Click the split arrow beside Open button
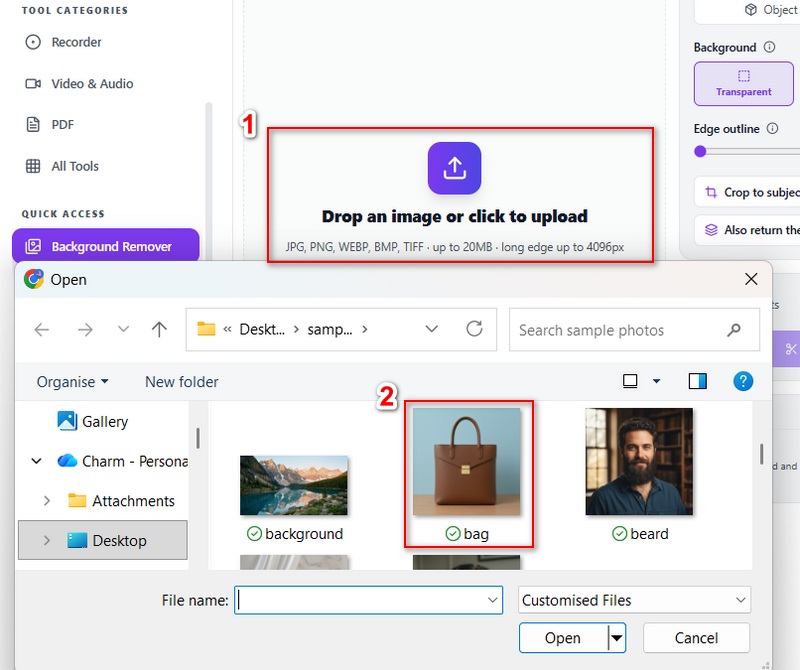This screenshot has width=800, height=670. tap(617, 638)
